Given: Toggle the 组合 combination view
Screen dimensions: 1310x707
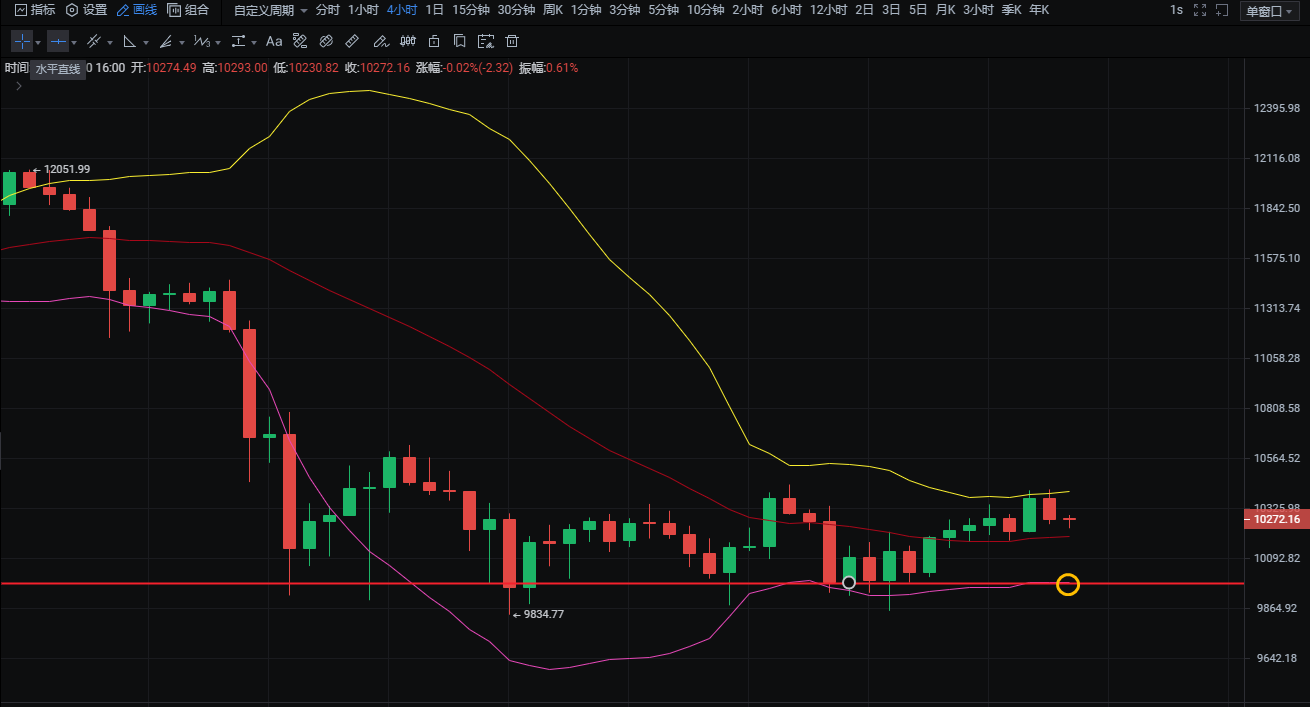Looking at the screenshot, I should coord(189,10).
